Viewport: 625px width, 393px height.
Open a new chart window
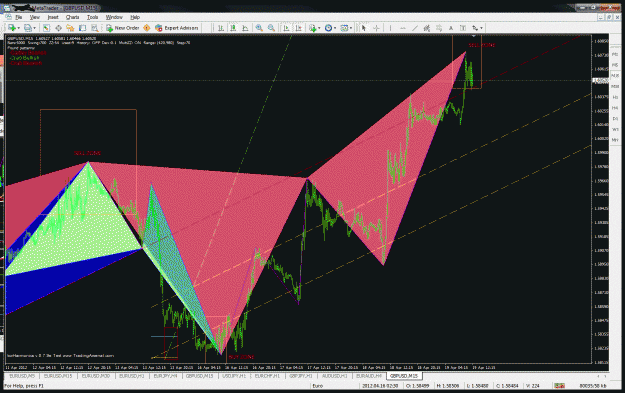[x=12, y=28]
